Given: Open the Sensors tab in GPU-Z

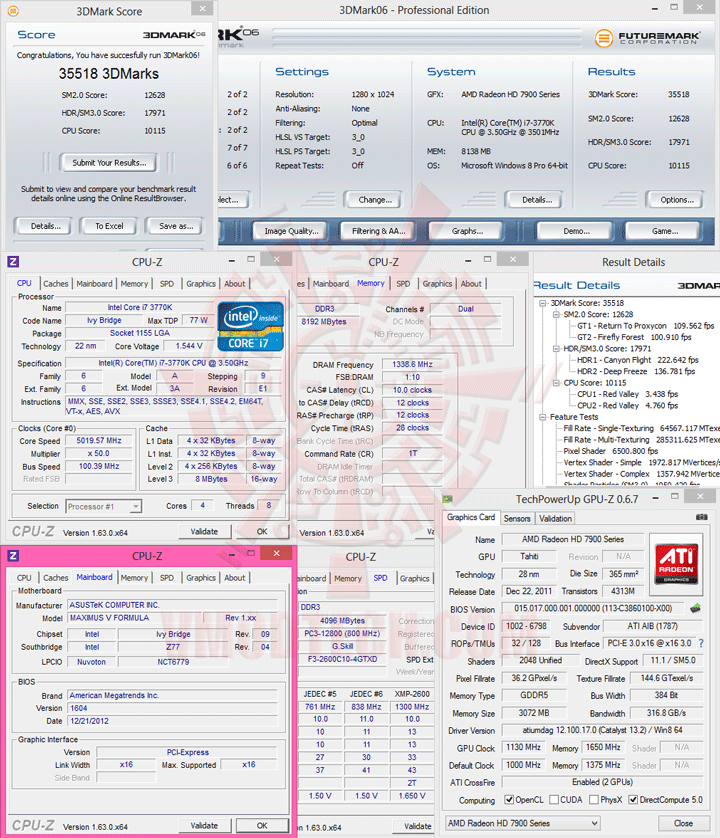Looking at the screenshot, I should pos(517,518).
